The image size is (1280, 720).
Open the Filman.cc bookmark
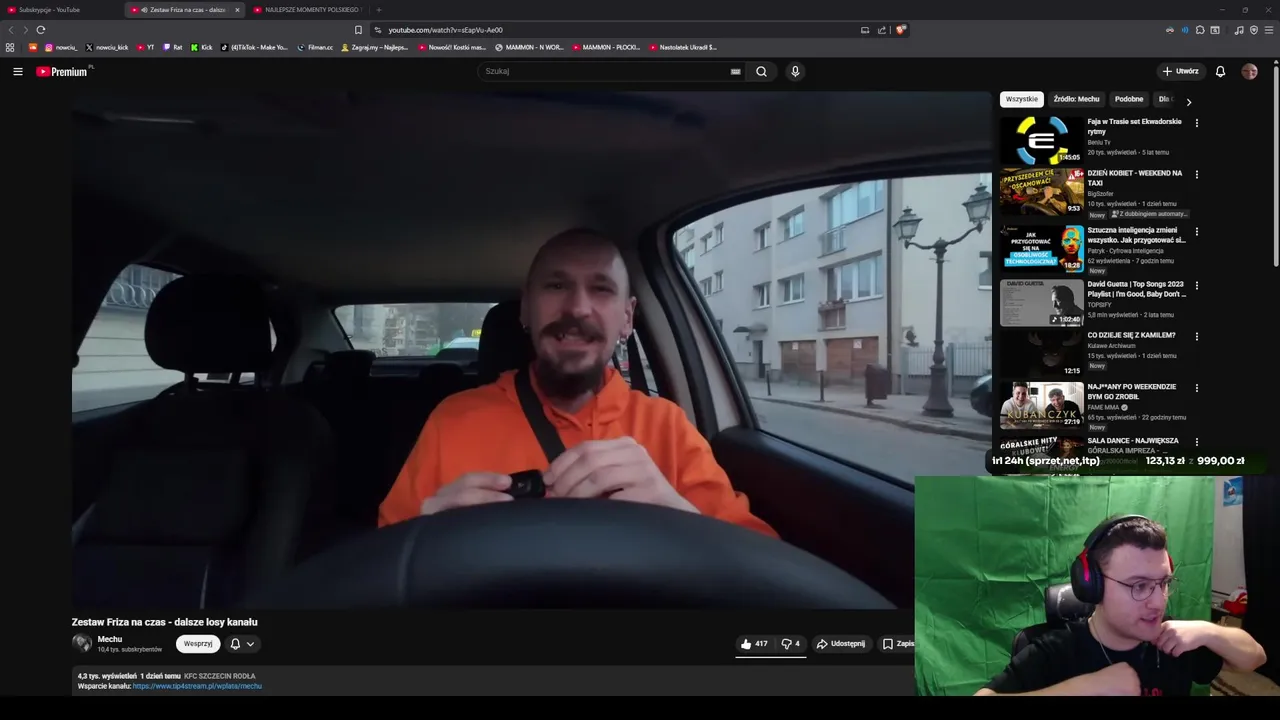(315, 47)
